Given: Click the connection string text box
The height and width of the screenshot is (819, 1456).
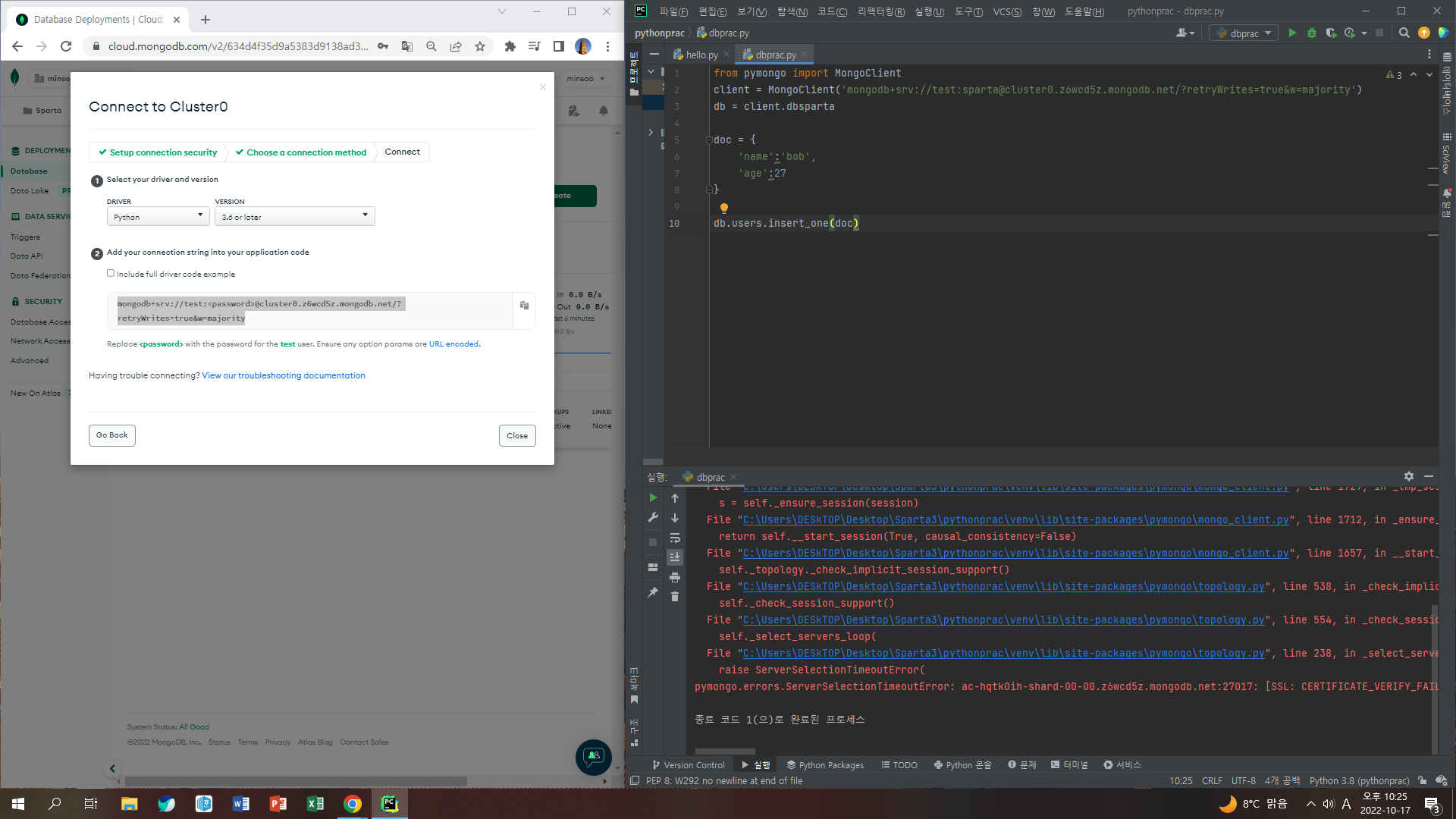Looking at the screenshot, I should pos(310,311).
